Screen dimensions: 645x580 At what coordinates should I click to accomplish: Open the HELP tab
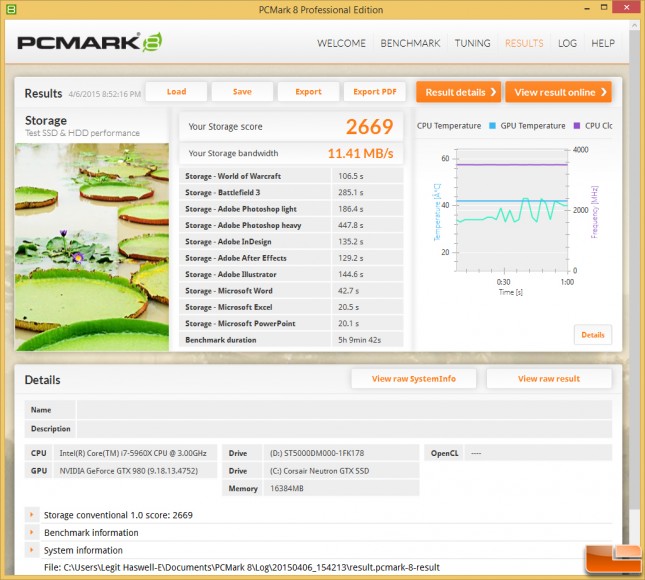(x=603, y=43)
